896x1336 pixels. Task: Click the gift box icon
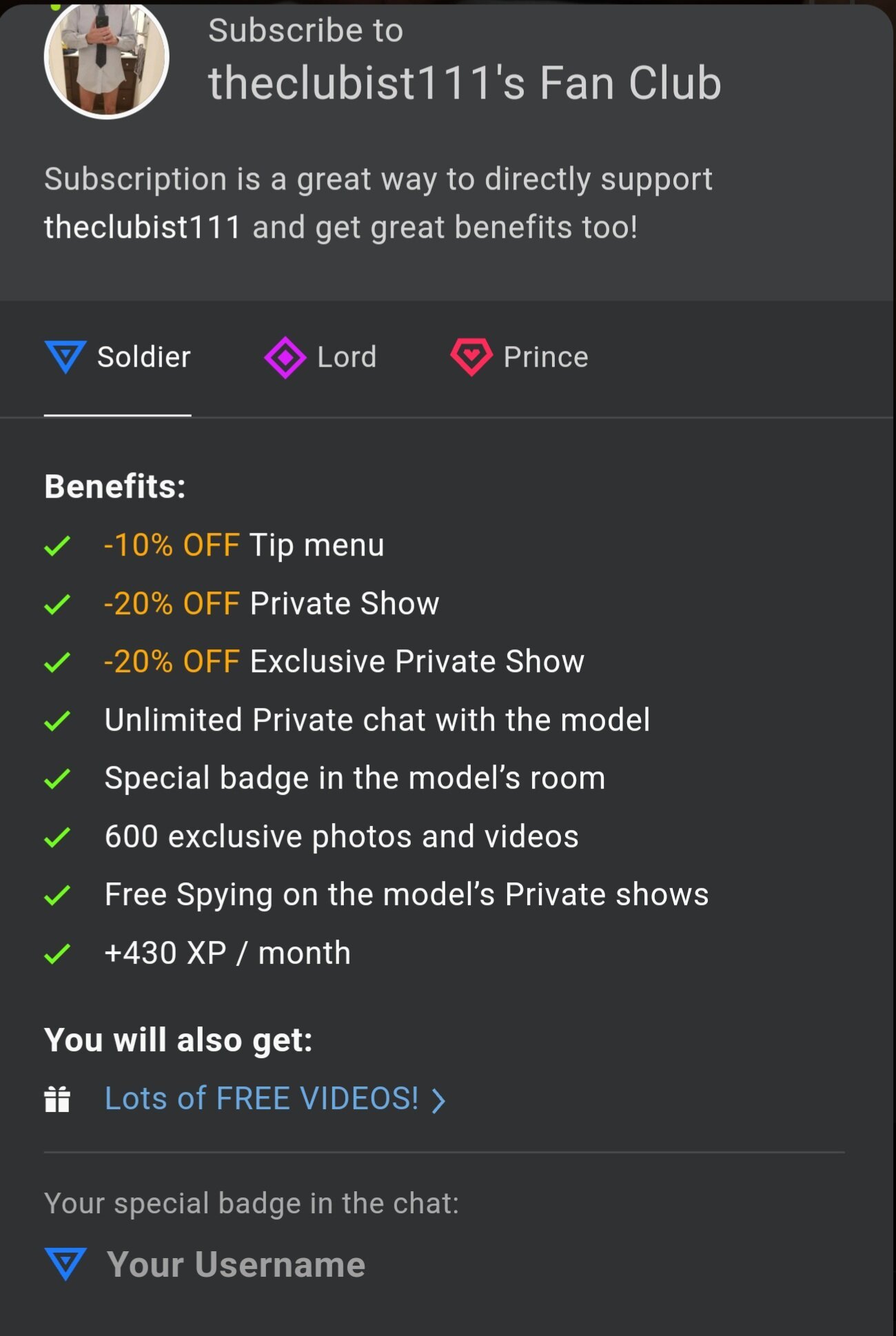click(57, 1099)
